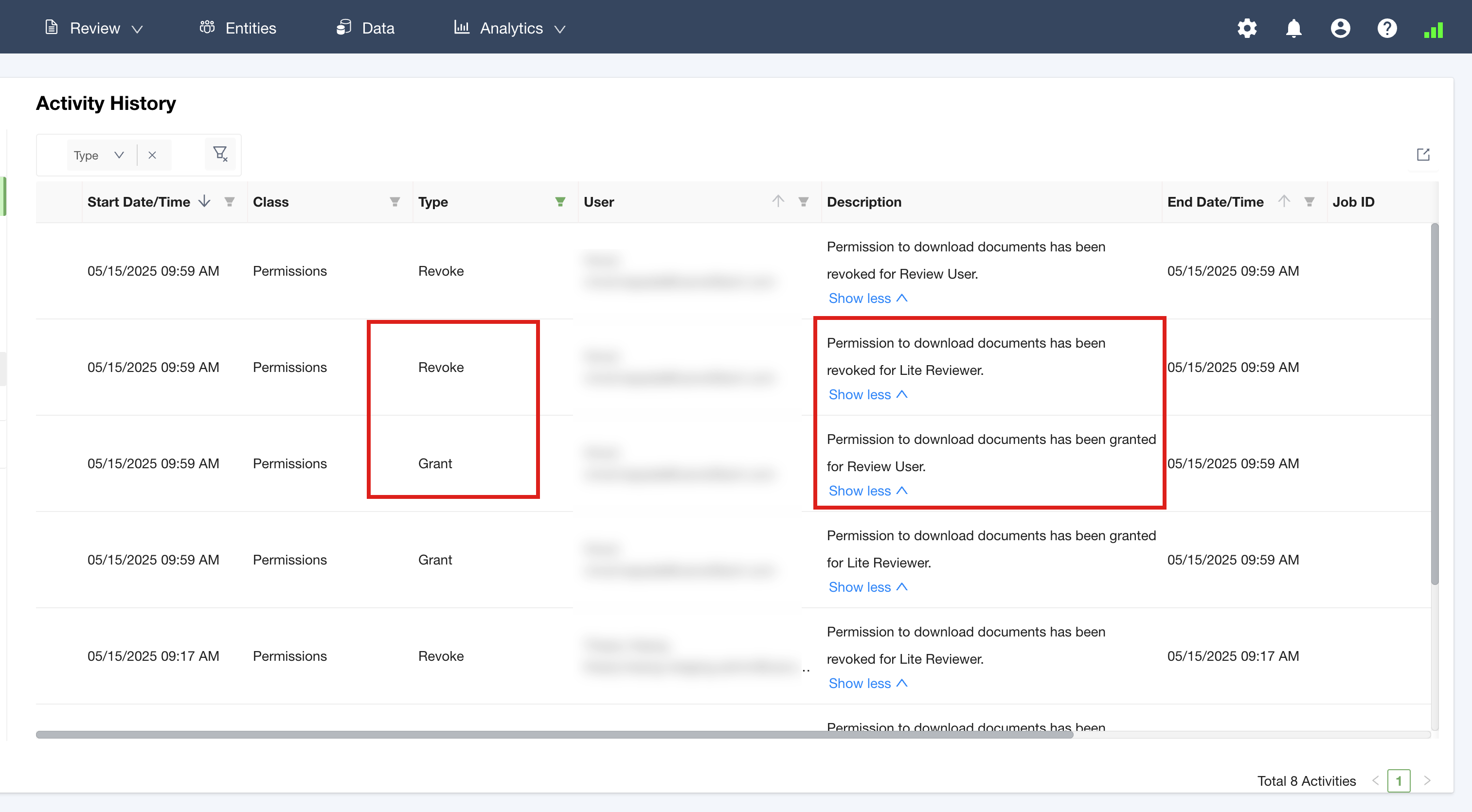The width and height of the screenshot is (1472, 812).
Task: Toggle the User column sort arrow
Action: (x=778, y=201)
